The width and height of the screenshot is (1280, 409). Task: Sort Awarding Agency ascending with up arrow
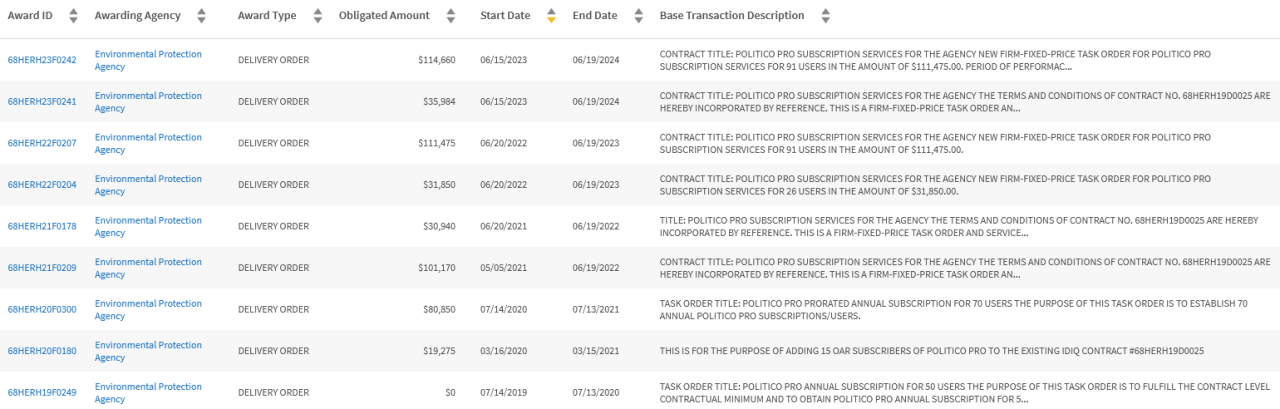click(201, 12)
